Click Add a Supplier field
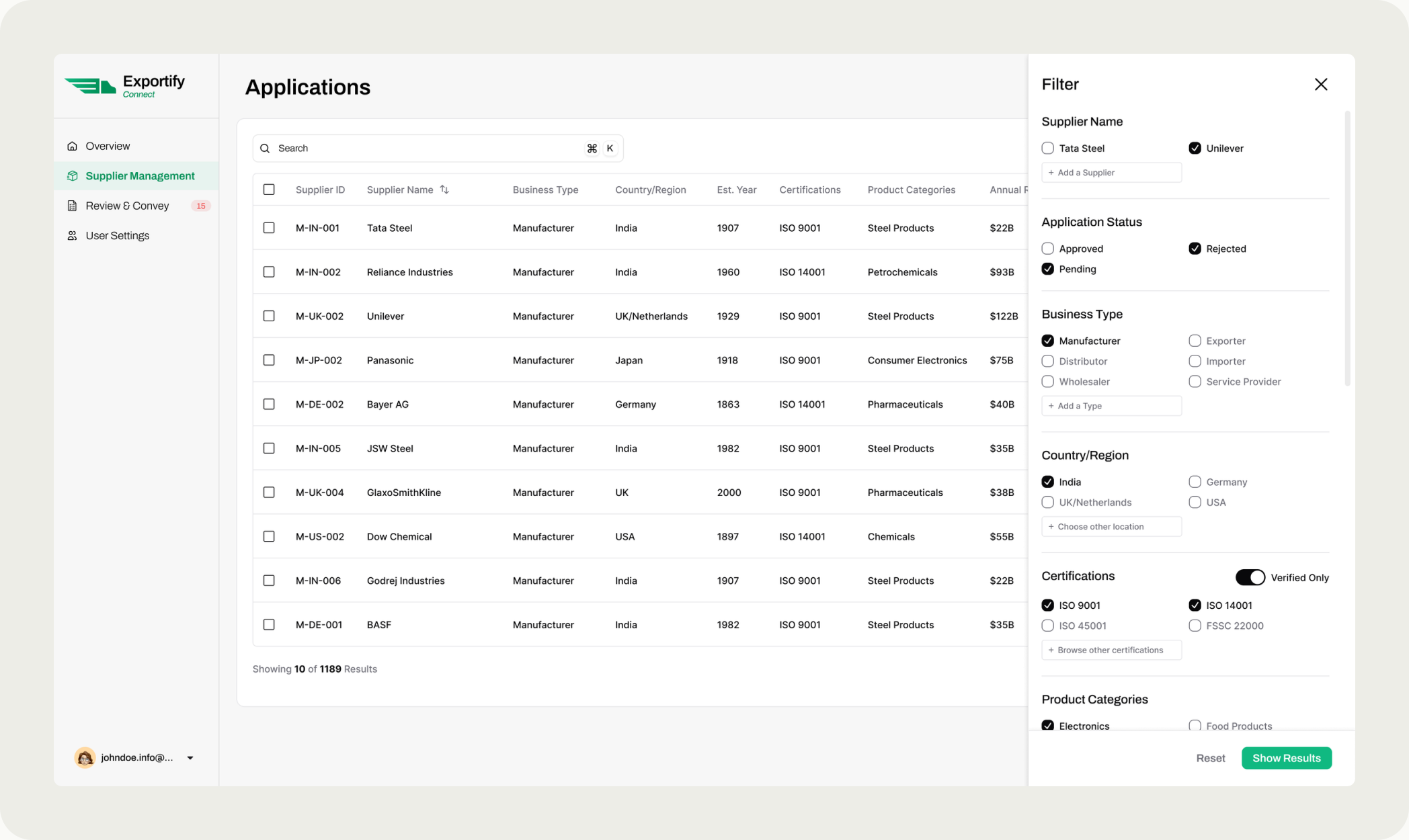 pyautogui.click(x=1111, y=173)
